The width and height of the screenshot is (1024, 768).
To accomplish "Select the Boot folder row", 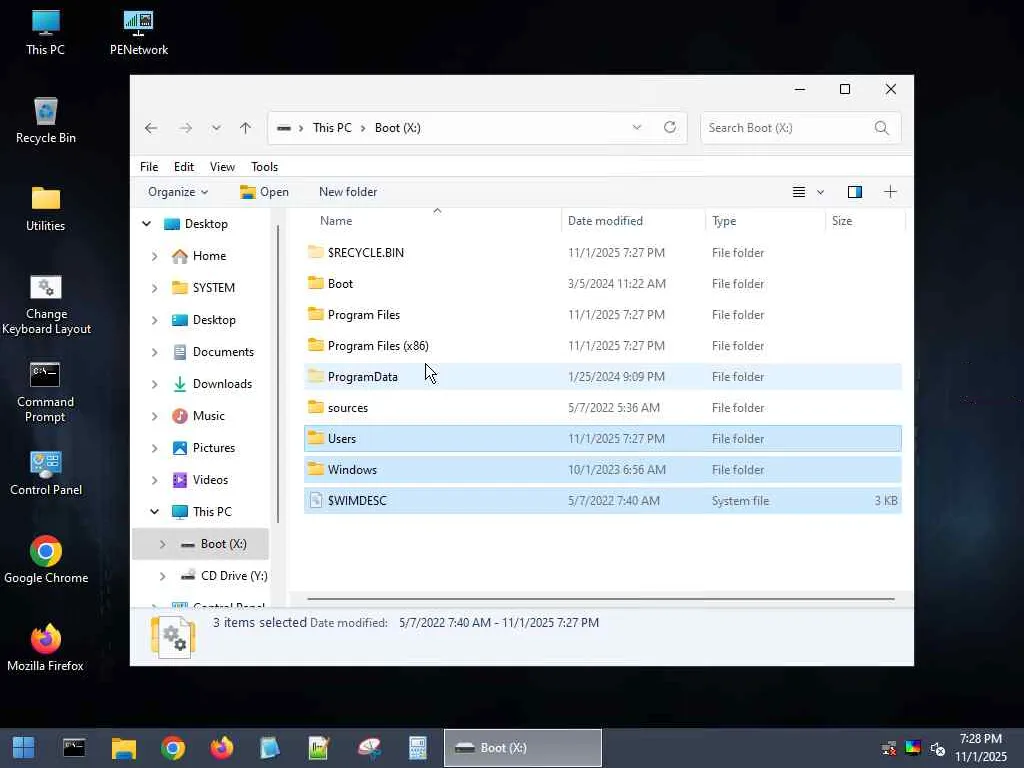I will pyautogui.click(x=603, y=283).
